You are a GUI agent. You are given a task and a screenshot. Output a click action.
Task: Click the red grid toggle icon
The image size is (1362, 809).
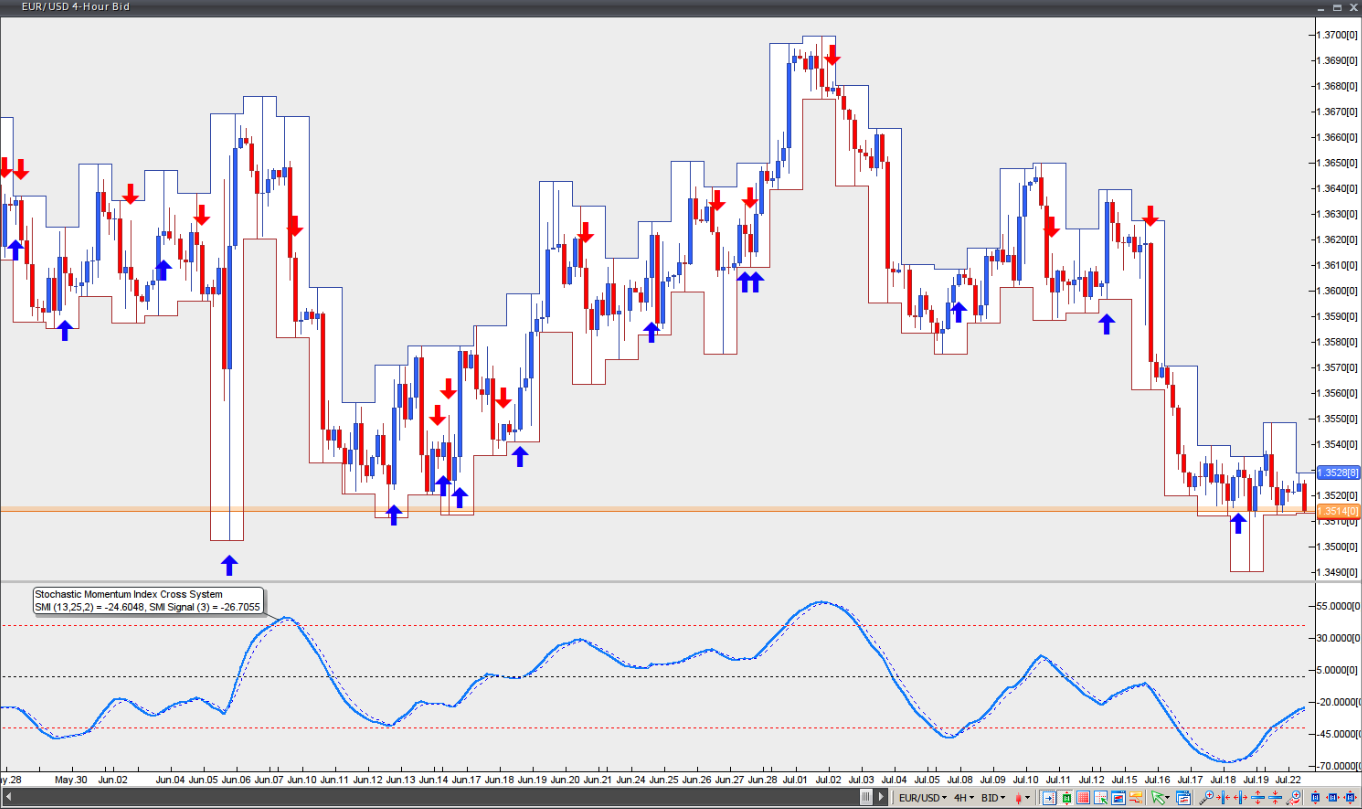(x=1083, y=797)
